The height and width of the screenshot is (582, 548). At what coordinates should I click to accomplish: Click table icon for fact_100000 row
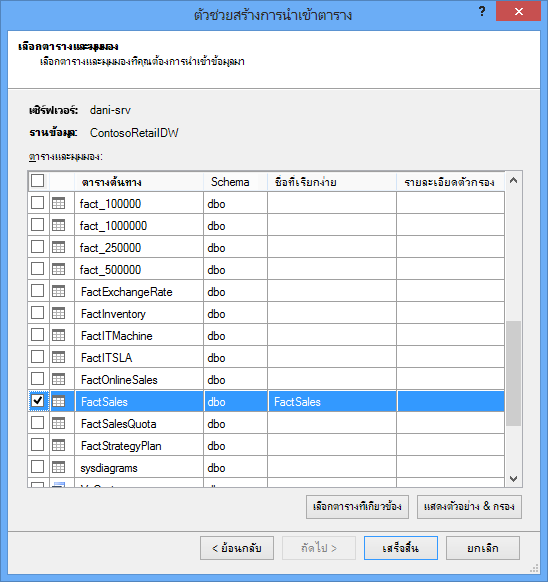[x=58, y=203]
